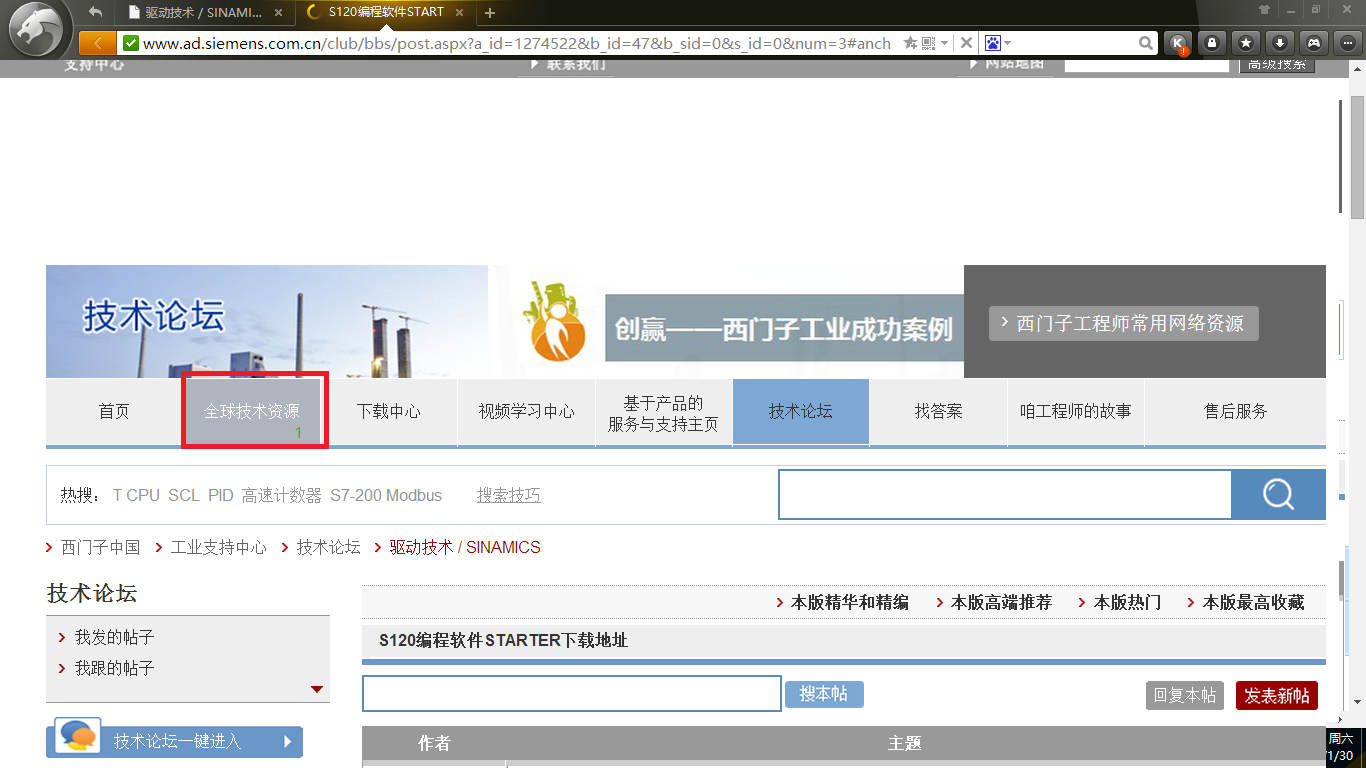Click the undo closed tab arrow icon
1366x768 pixels.
(x=96, y=12)
